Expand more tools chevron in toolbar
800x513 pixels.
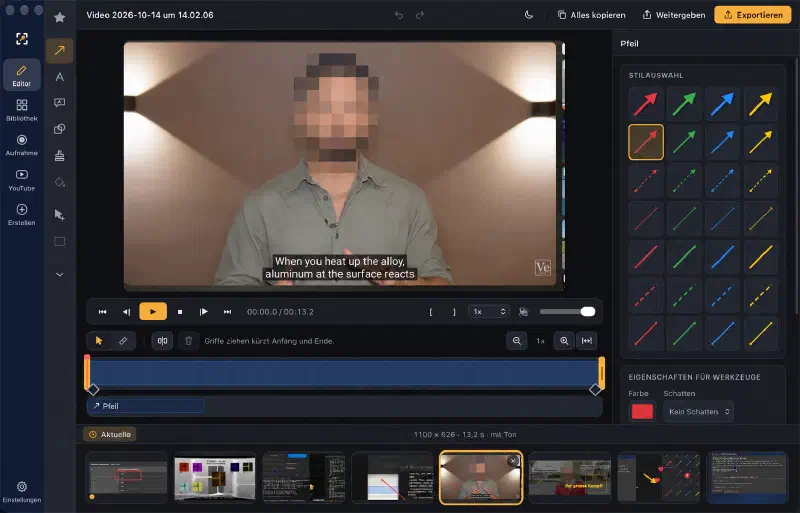coord(60,275)
